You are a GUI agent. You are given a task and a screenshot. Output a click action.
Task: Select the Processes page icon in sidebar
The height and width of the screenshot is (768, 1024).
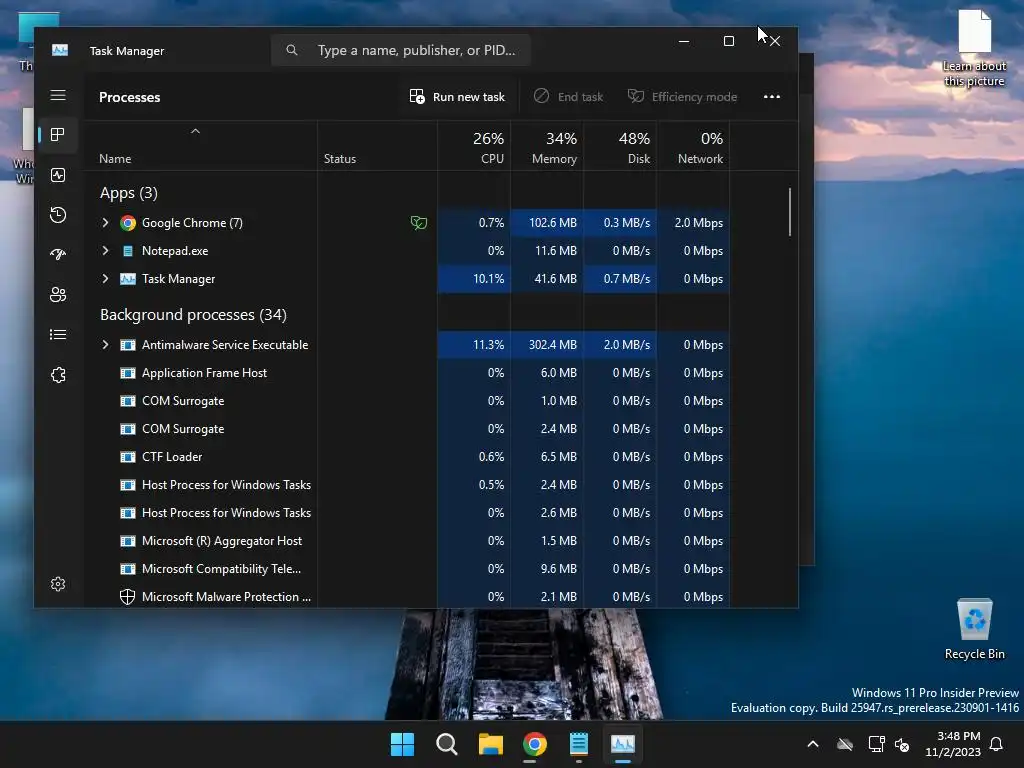[x=58, y=135]
